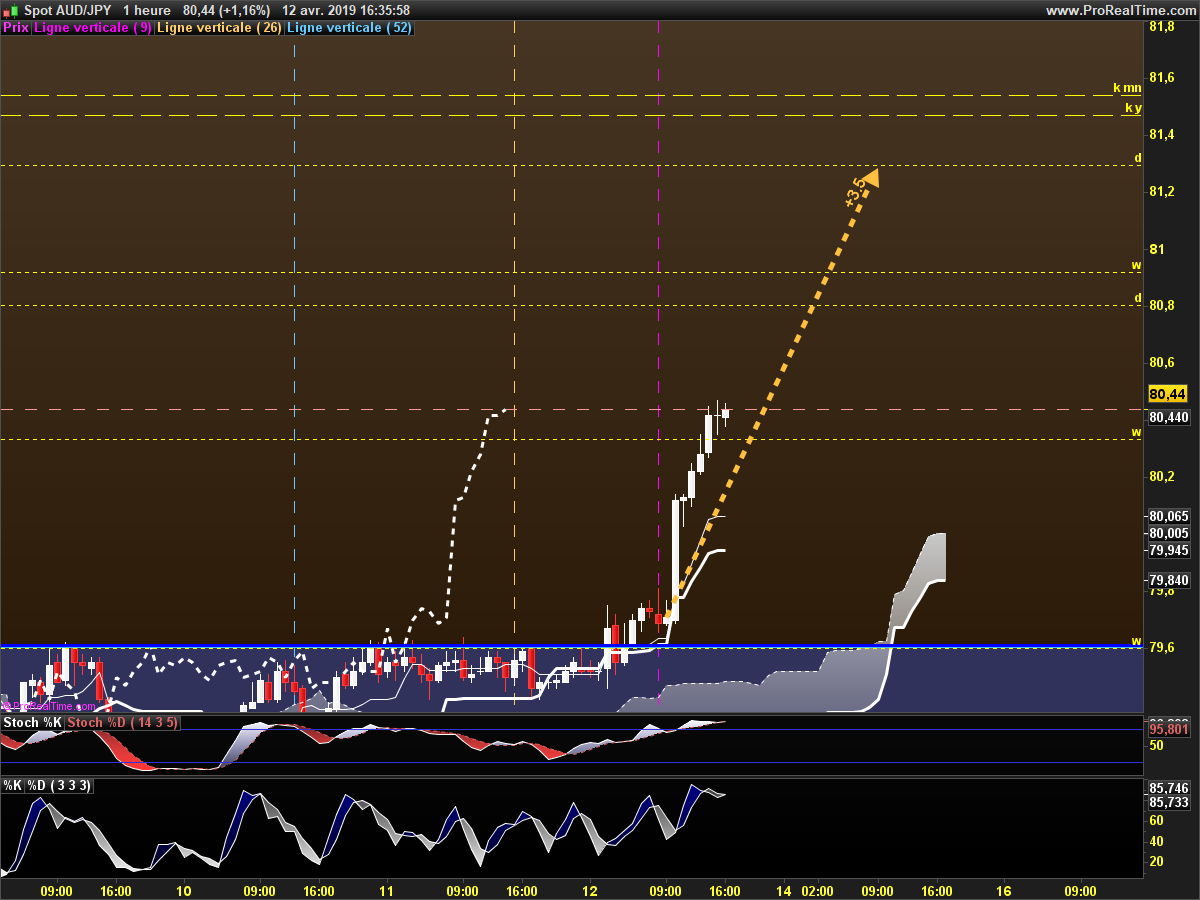Open the '1 heure' timeframe label

(146, 10)
